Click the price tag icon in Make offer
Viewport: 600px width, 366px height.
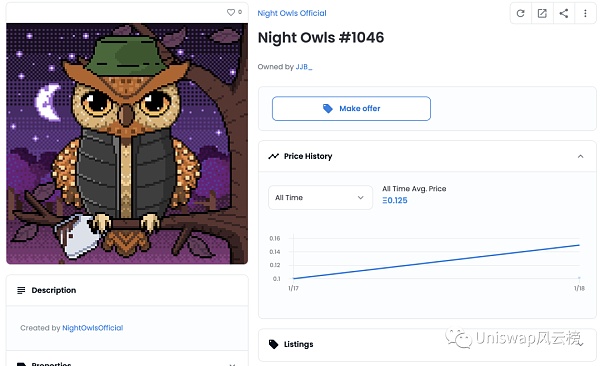(x=328, y=108)
